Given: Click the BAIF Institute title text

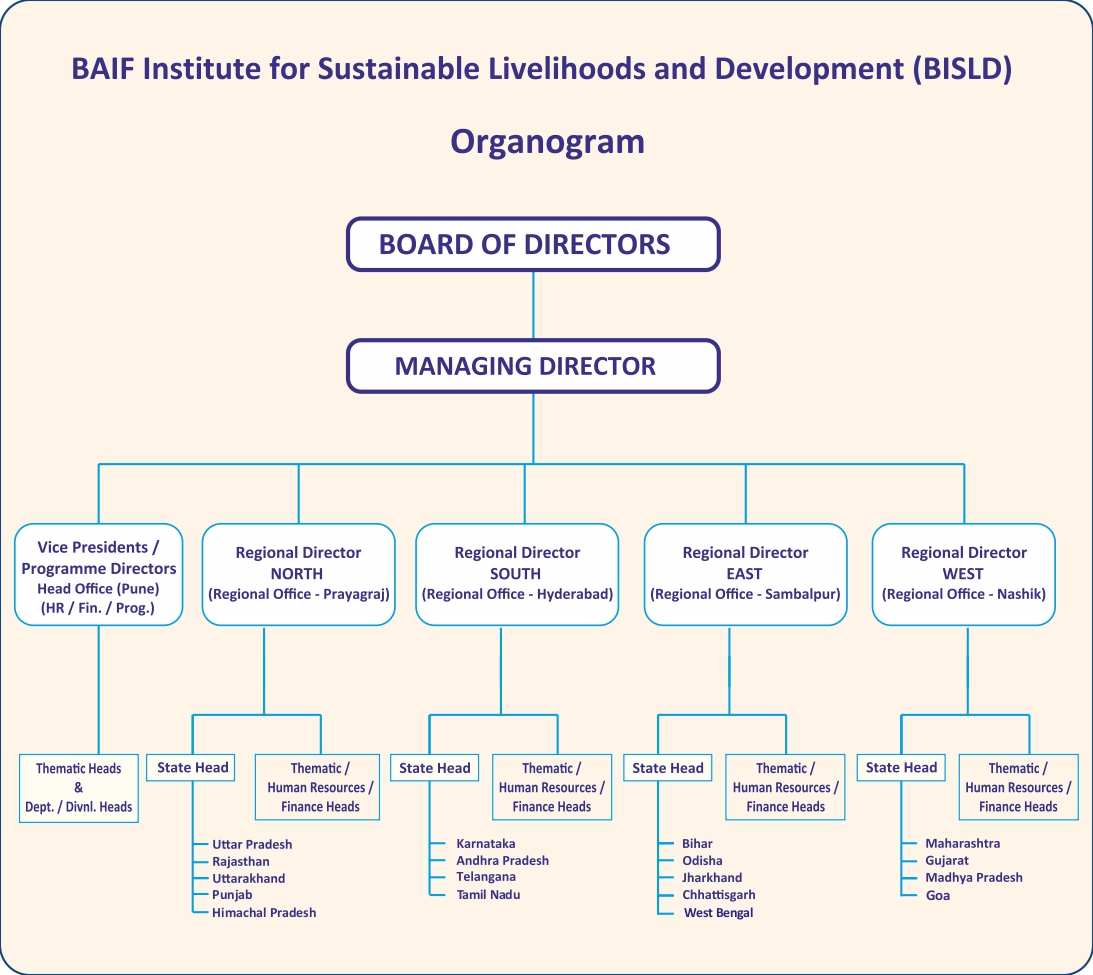Looking at the screenshot, I should (x=542, y=68).
